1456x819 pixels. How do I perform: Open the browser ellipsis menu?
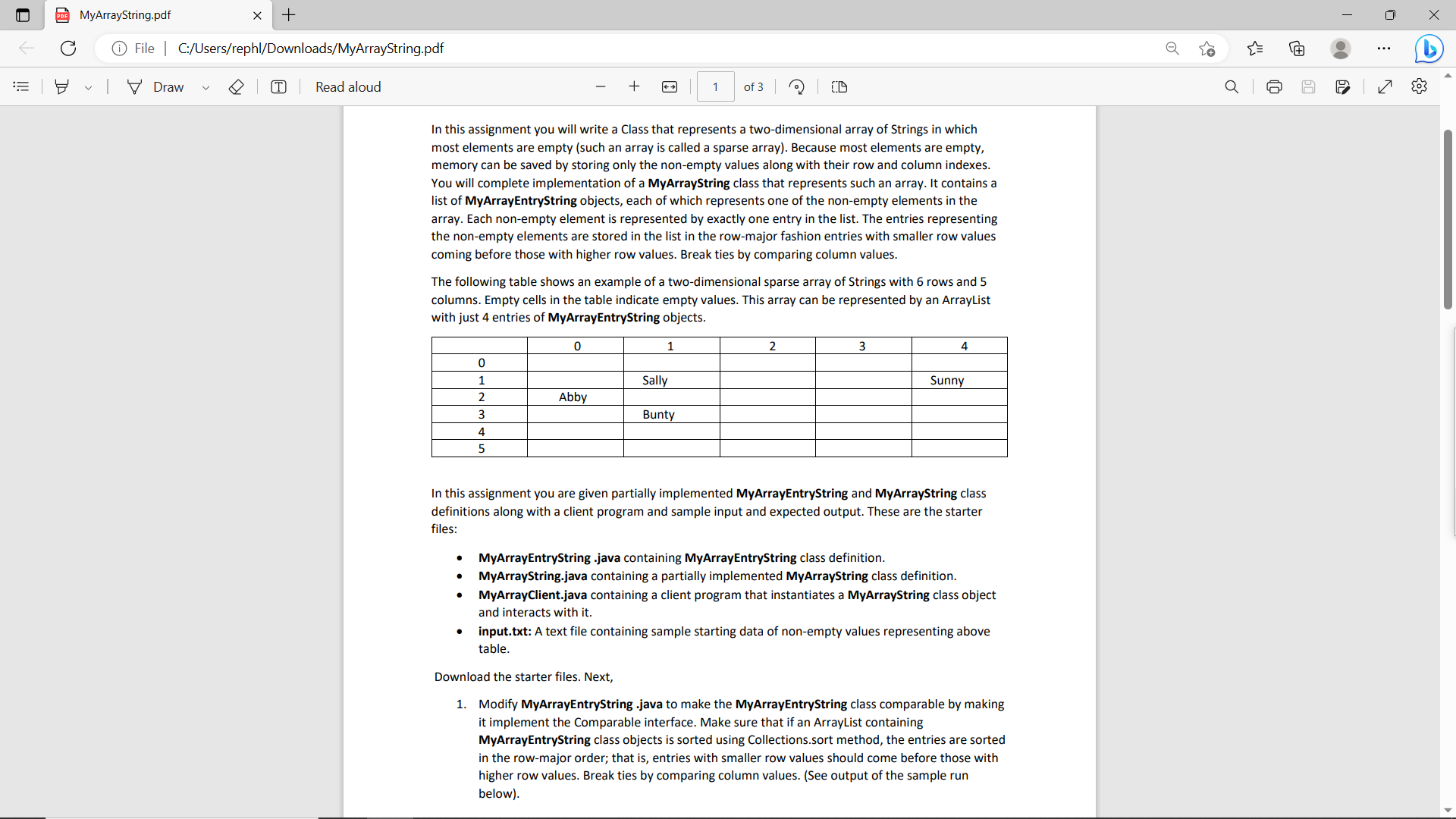1384,48
